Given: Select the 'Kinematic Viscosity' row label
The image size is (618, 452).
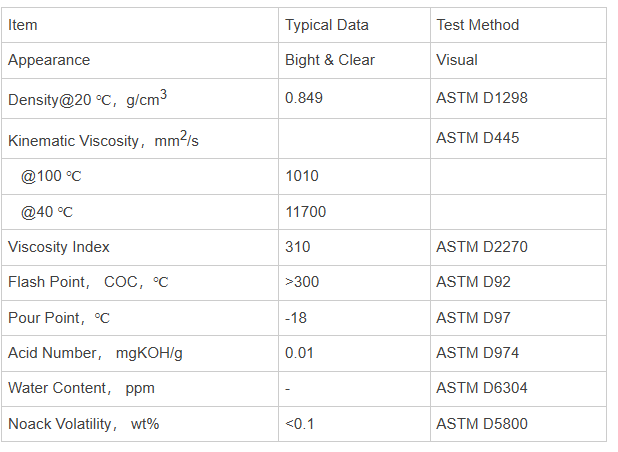Looking at the screenshot, I should coord(140,139).
